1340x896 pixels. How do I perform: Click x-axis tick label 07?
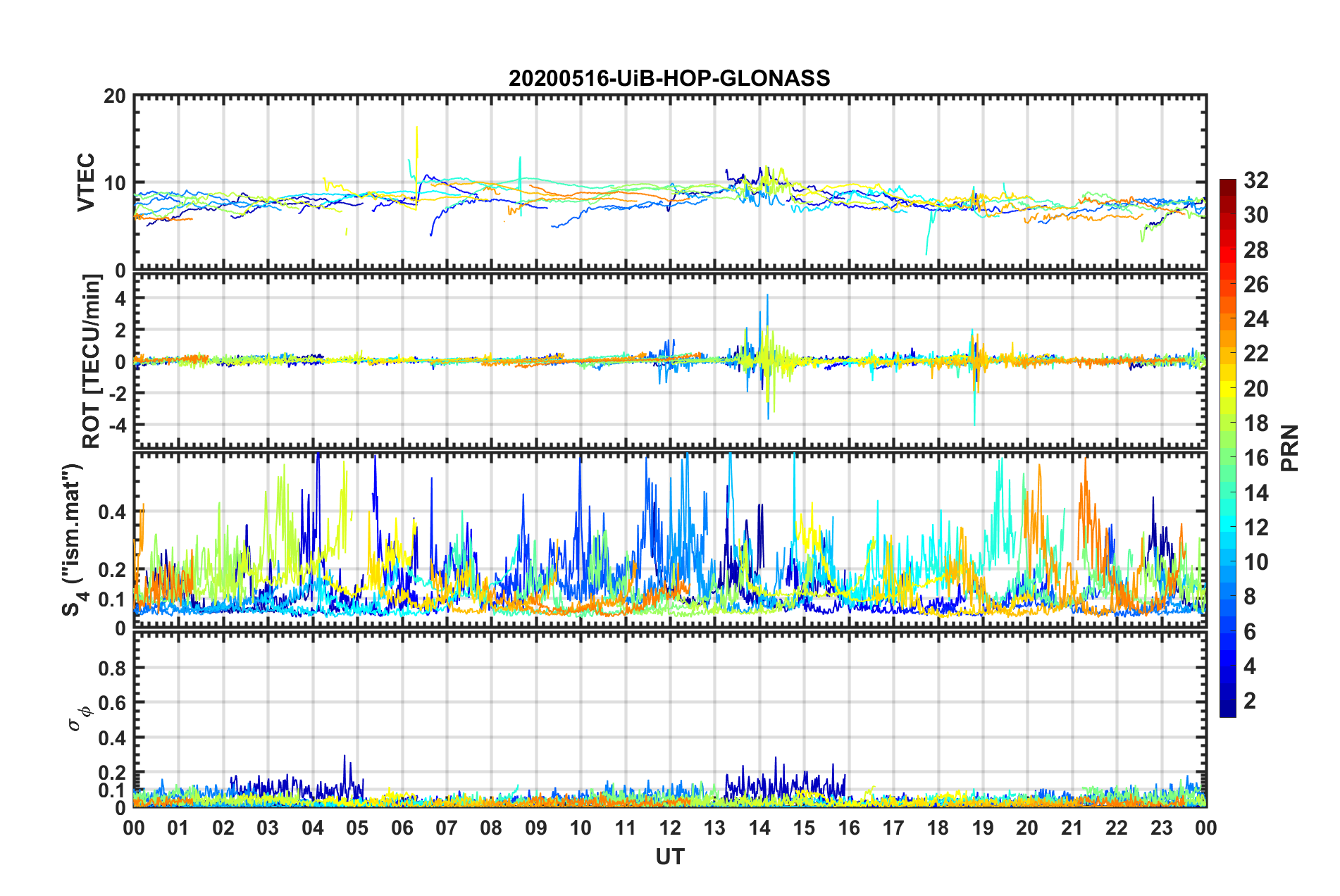(x=447, y=828)
